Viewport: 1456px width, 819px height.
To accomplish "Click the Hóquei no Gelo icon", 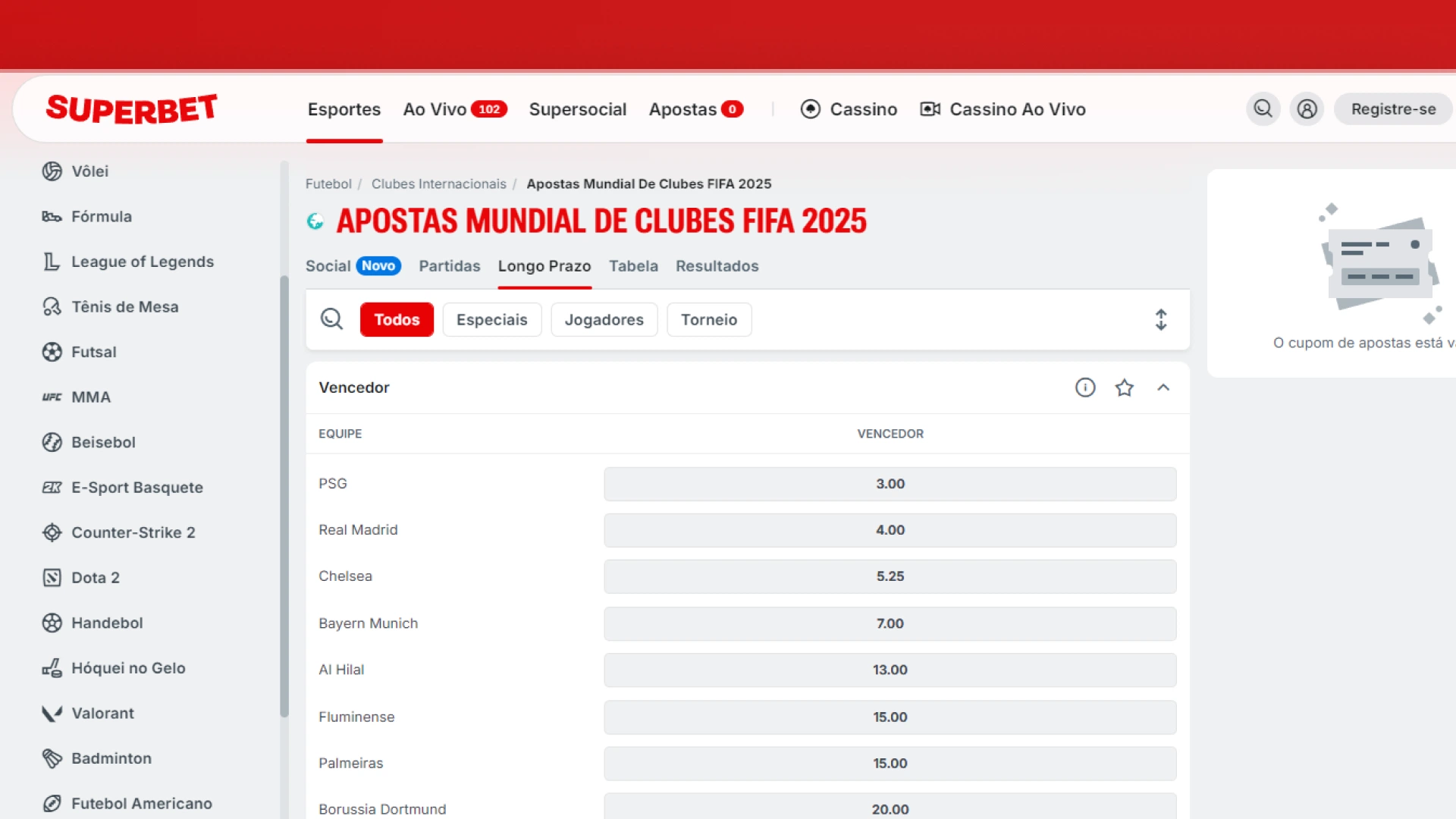I will click(x=52, y=668).
